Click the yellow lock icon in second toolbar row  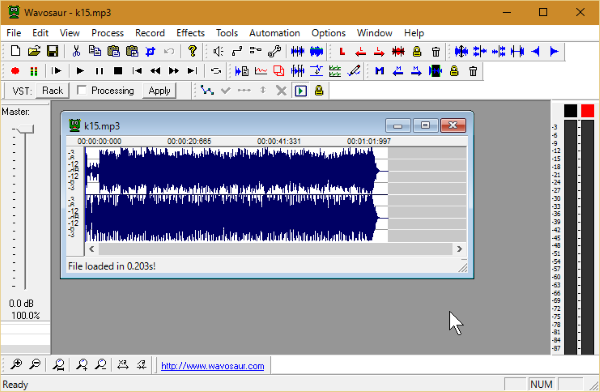[454, 71]
